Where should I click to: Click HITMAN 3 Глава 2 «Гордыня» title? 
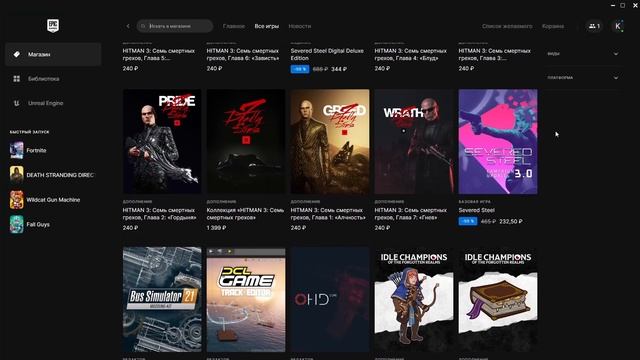pyautogui.click(x=159, y=213)
